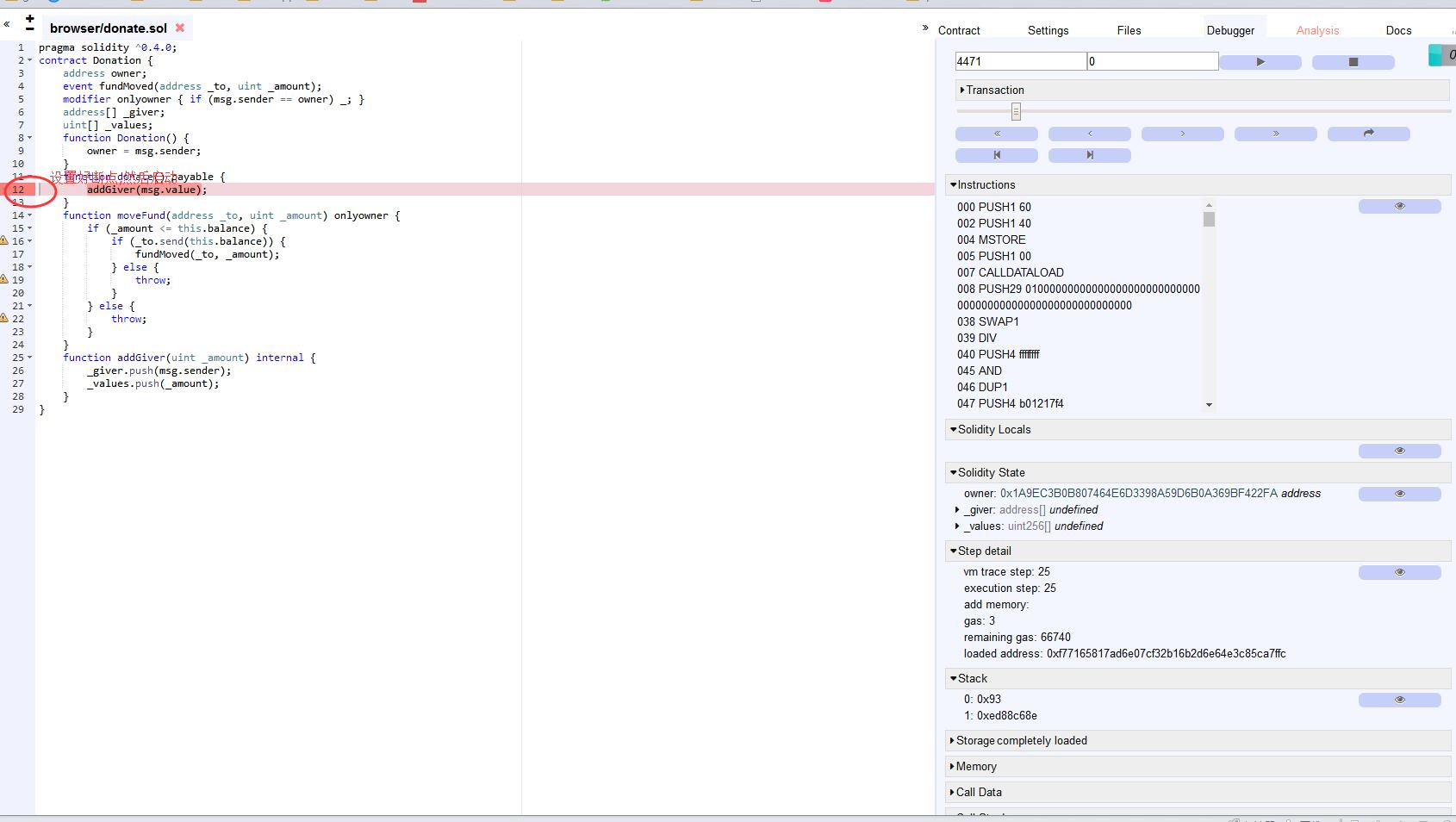Open the Analysis tab

[1317, 30]
